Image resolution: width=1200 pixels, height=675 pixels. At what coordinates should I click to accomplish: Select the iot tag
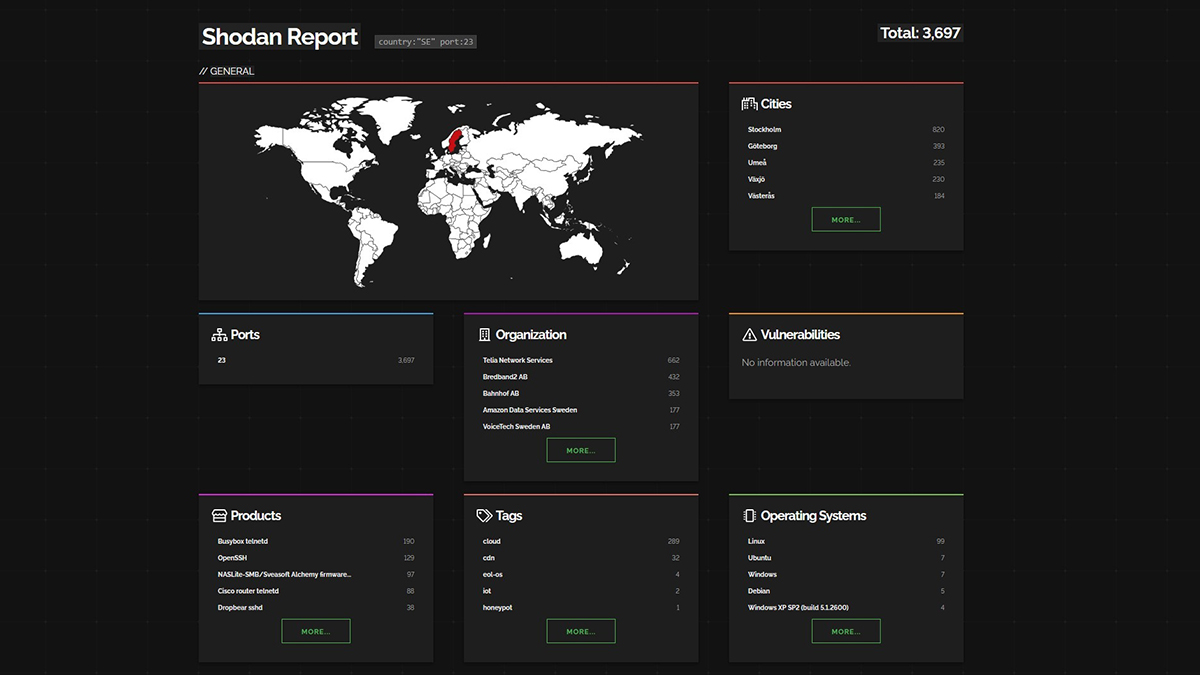pos(487,591)
